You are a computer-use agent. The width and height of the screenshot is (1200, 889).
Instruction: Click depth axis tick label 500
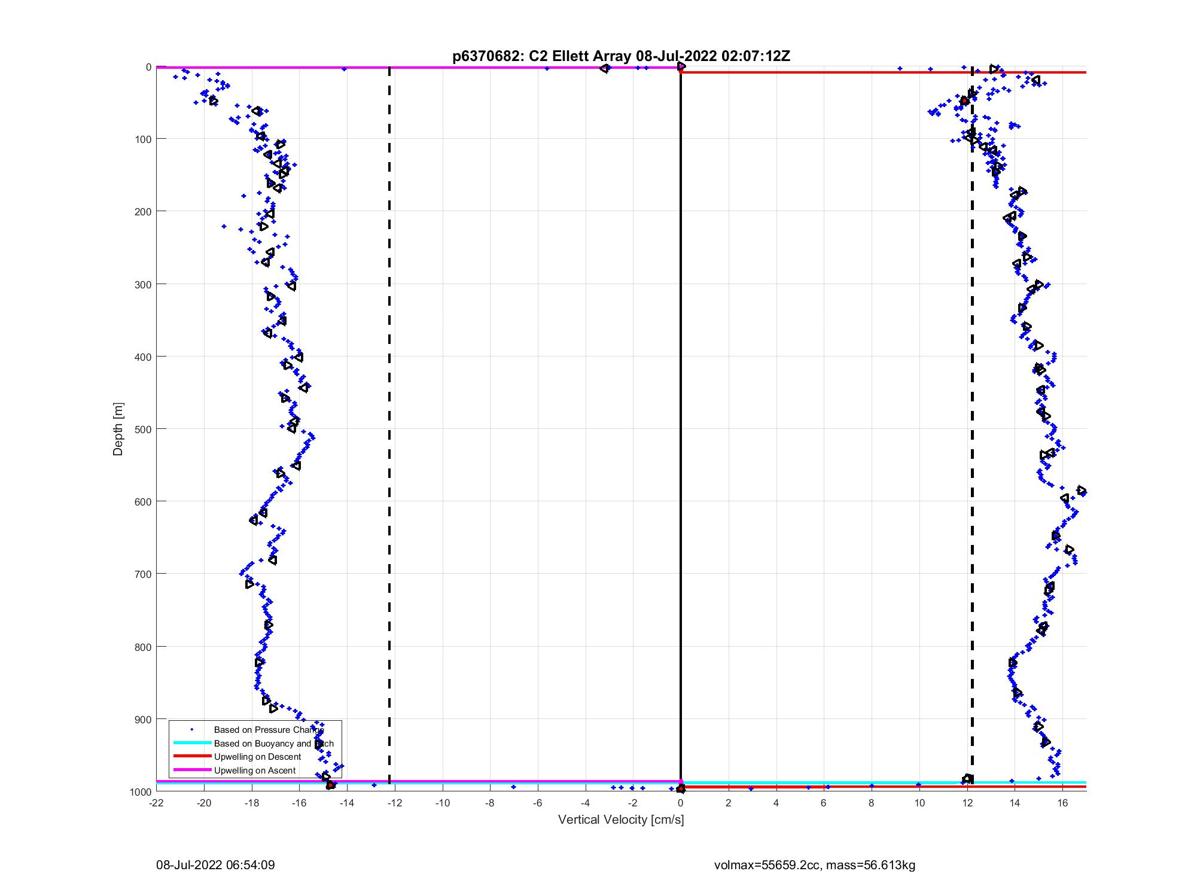(x=142, y=429)
